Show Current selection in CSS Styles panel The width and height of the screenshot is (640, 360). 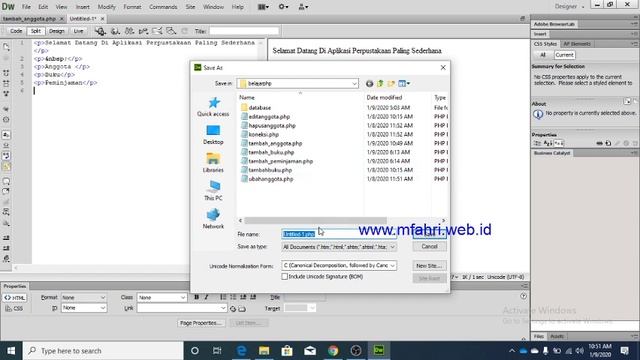[x=564, y=55]
